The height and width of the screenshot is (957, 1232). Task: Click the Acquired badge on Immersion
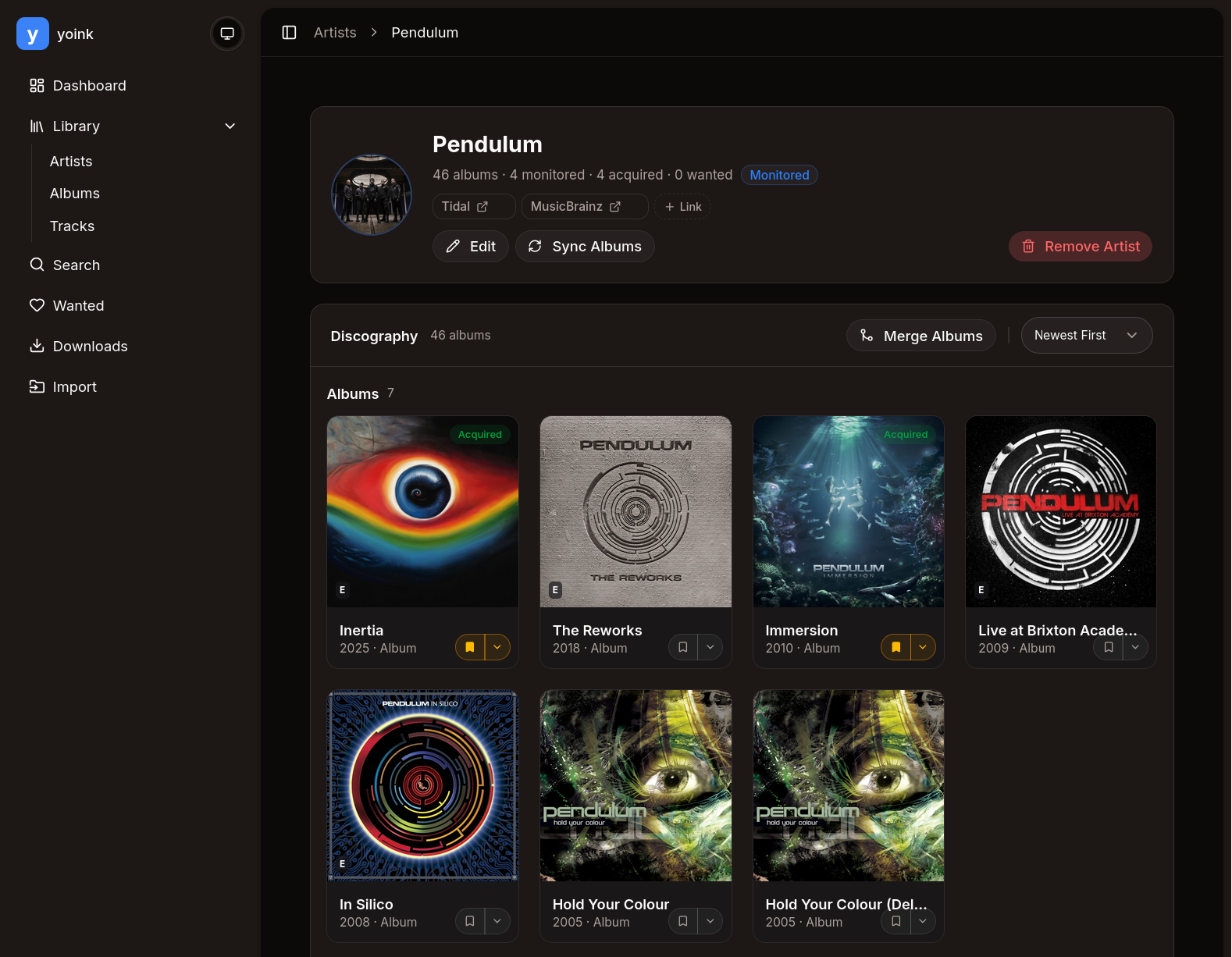coord(906,435)
